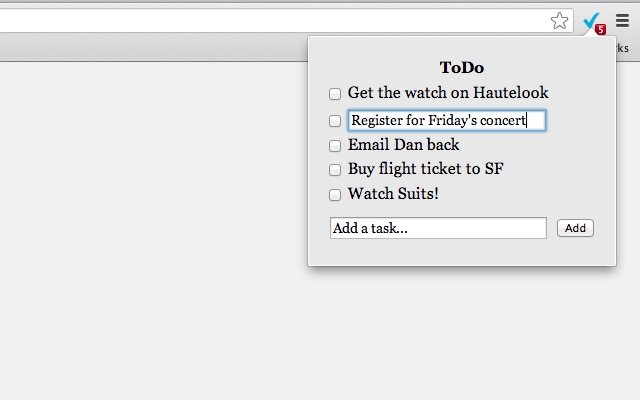Screen dimensions: 640x400
Task: Click the Email Dan back task label
Action: (x=404, y=145)
